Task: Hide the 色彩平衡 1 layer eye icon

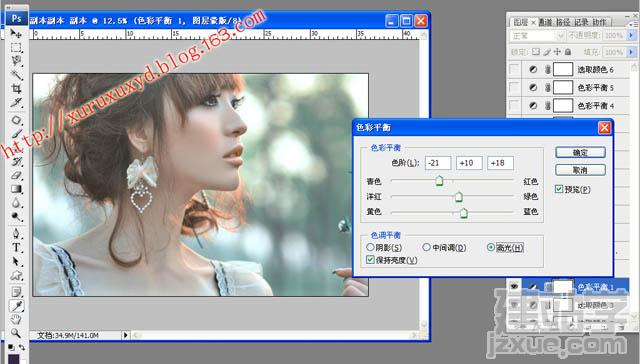Action: [514, 286]
